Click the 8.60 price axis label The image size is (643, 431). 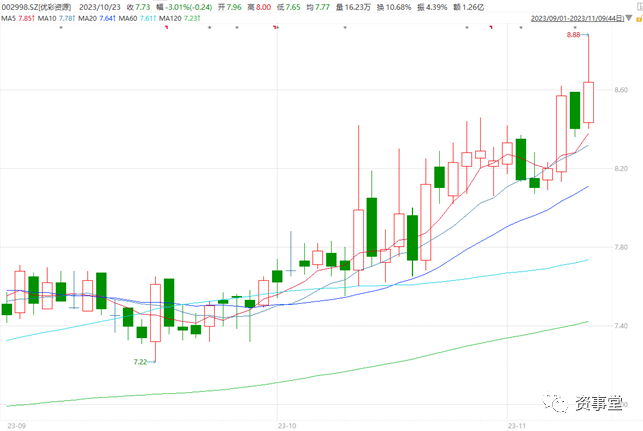[x=621, y=90]
